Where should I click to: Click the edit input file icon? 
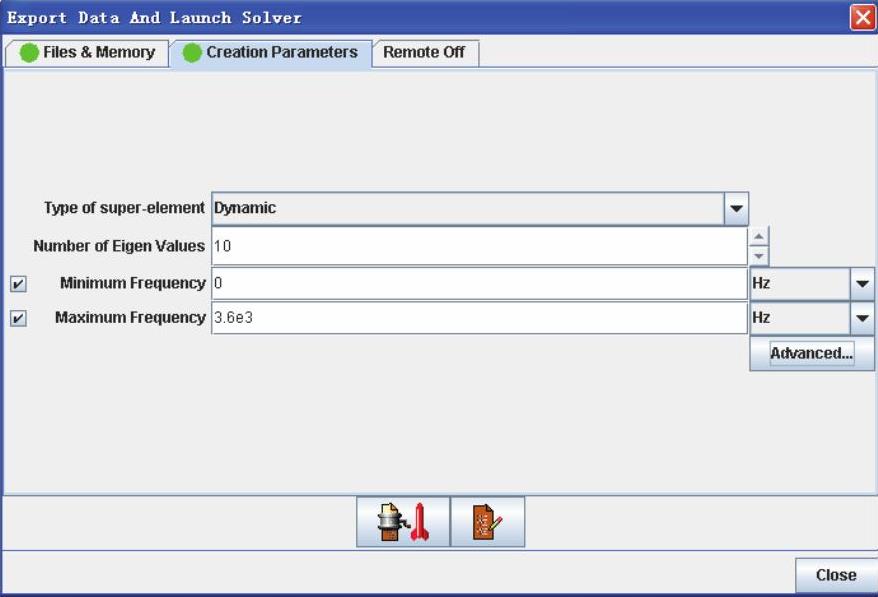487,522
